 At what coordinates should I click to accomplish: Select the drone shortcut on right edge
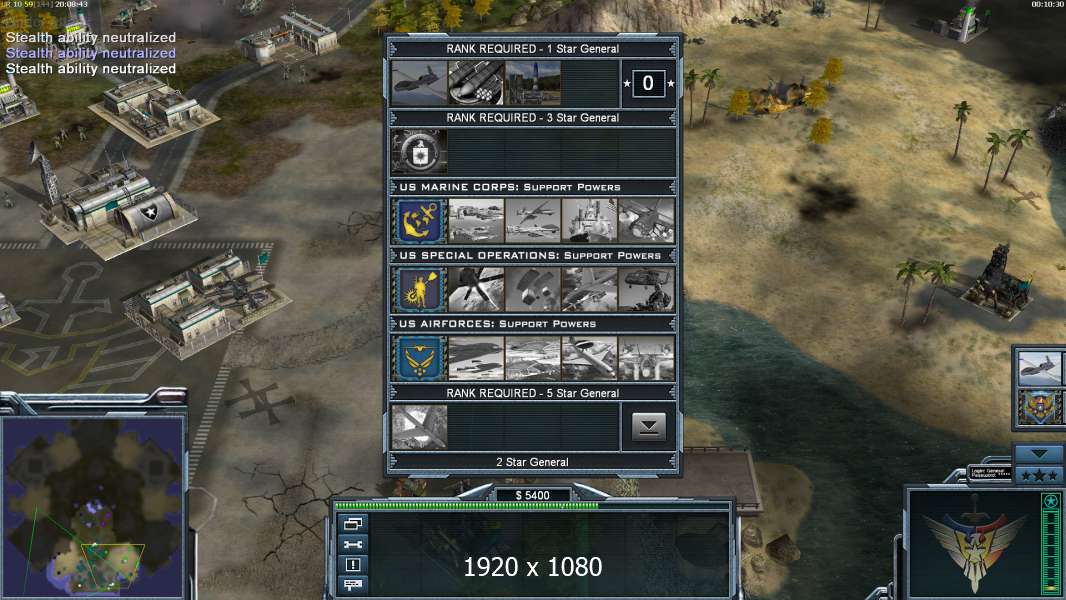(1041, 369)
